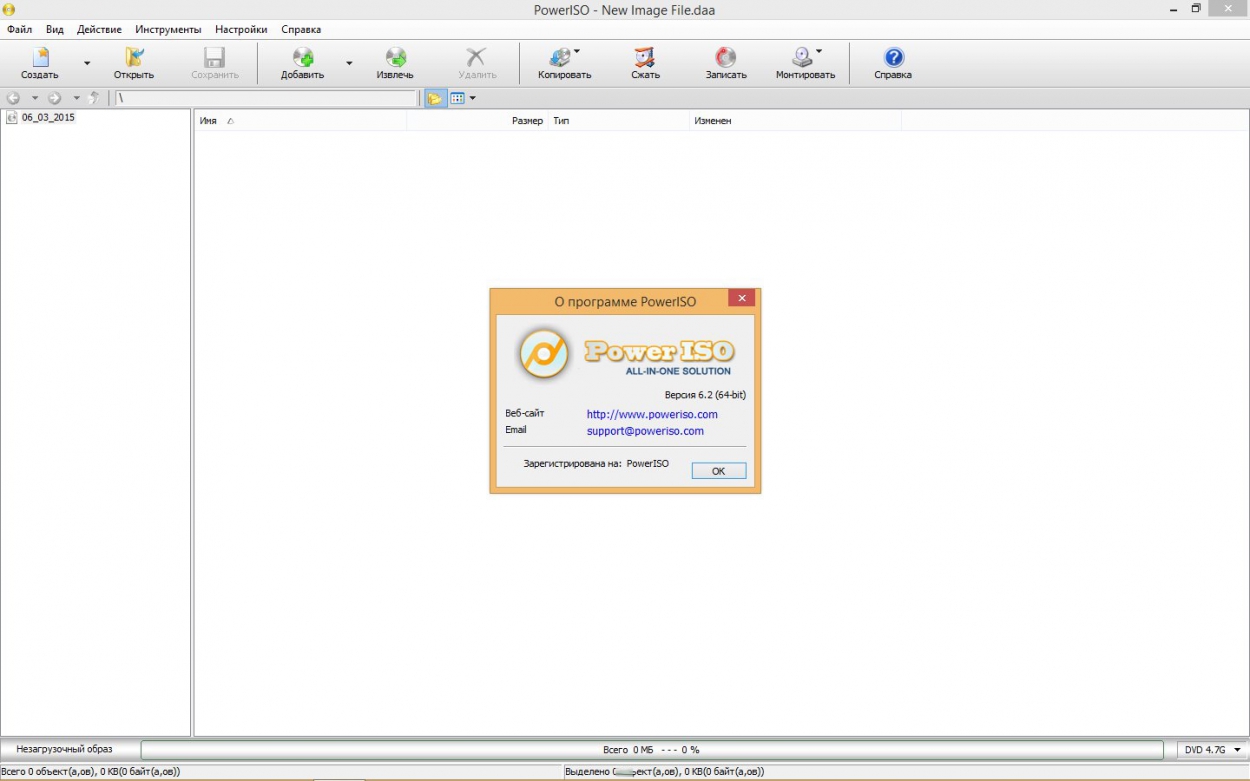Image resolution: width=1250 pixels, height=781 pixels.
Task: Click the Сжать (Compress) toolbar icon
Action: pos(645,63)
